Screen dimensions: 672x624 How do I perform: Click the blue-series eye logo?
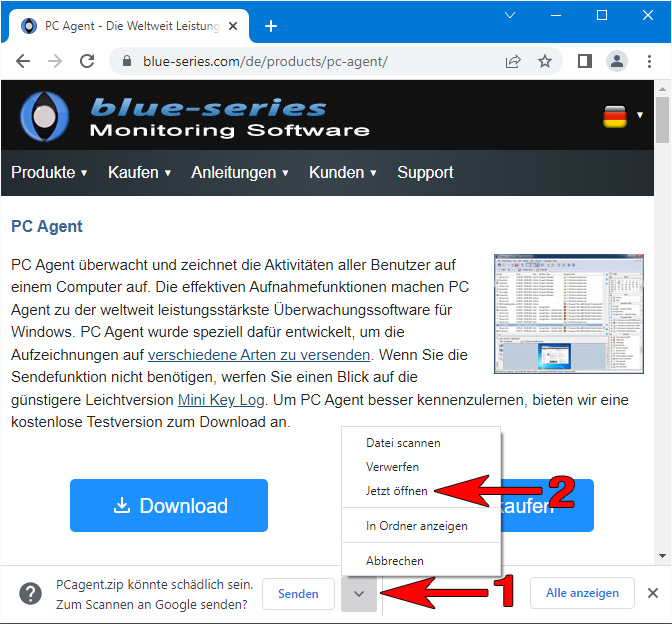[x=45, y=116]
